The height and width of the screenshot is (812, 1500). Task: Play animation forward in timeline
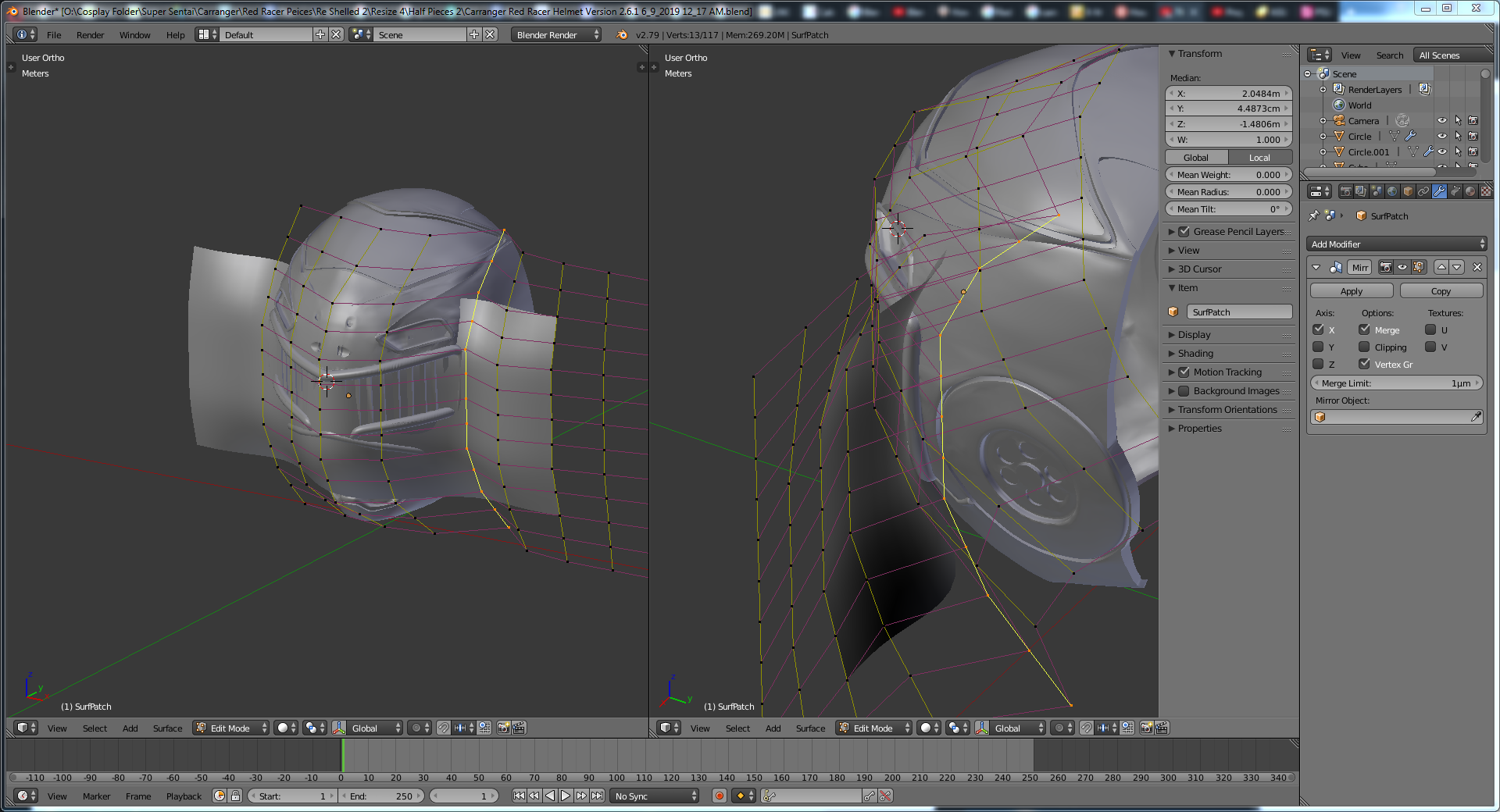[x=566, y=796]
